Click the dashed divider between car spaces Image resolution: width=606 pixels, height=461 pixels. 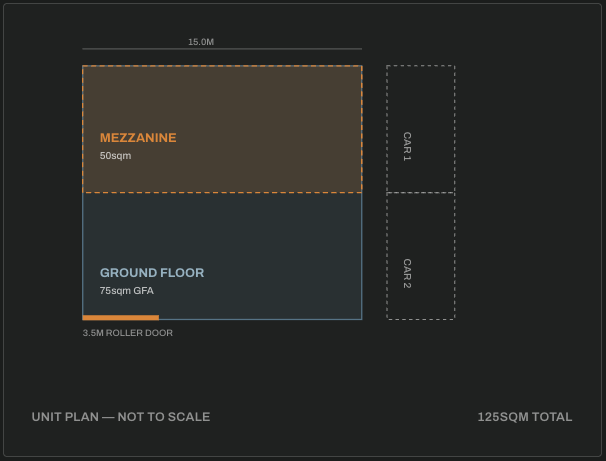point(420,192)
